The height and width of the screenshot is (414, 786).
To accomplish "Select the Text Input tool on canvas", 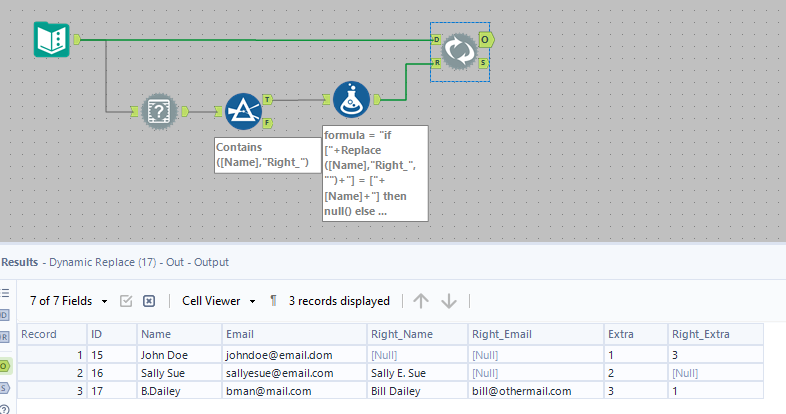I will pyautogui.click(x=52, y=40).
